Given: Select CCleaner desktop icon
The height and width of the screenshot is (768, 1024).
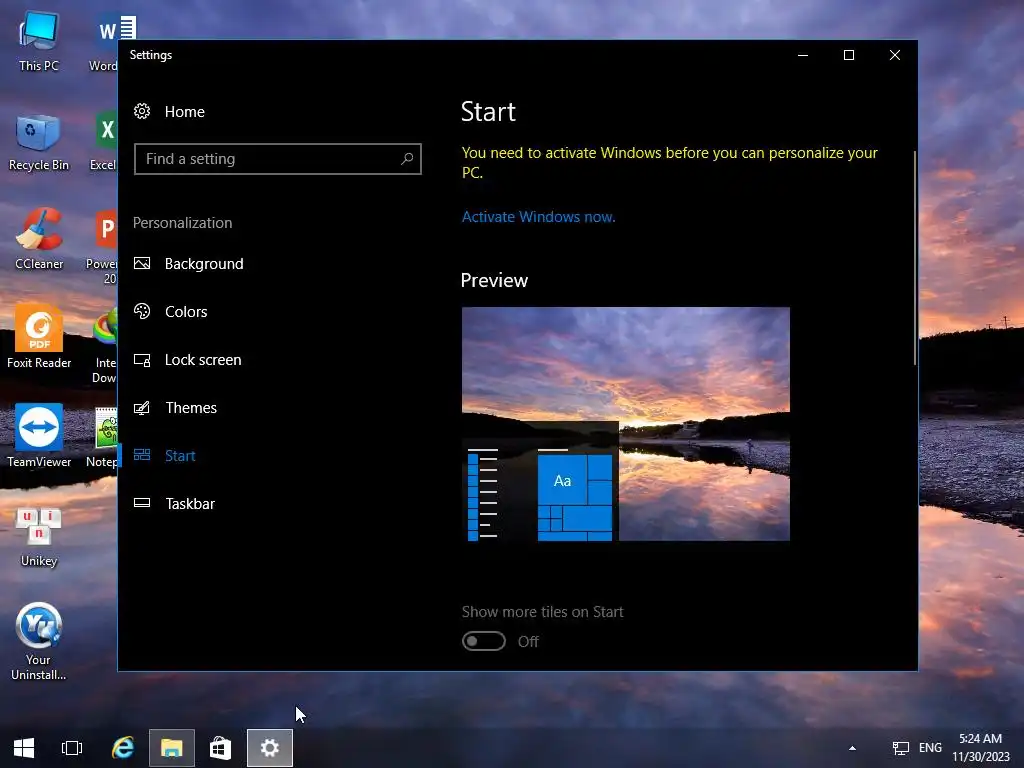Looking at the screenshot, I should click(39, 239).
